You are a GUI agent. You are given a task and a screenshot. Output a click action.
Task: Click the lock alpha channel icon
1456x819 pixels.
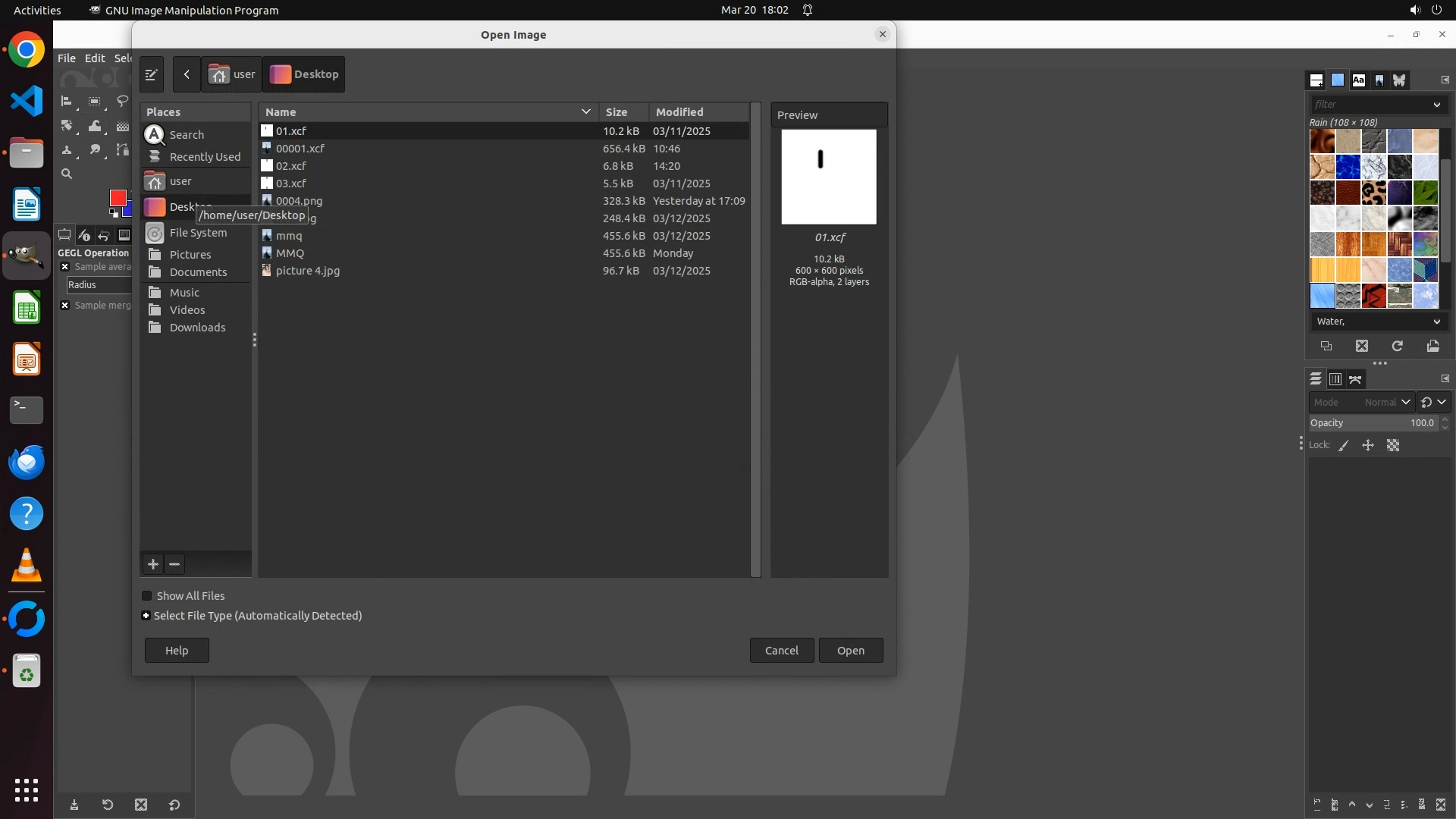point(1393,445)
